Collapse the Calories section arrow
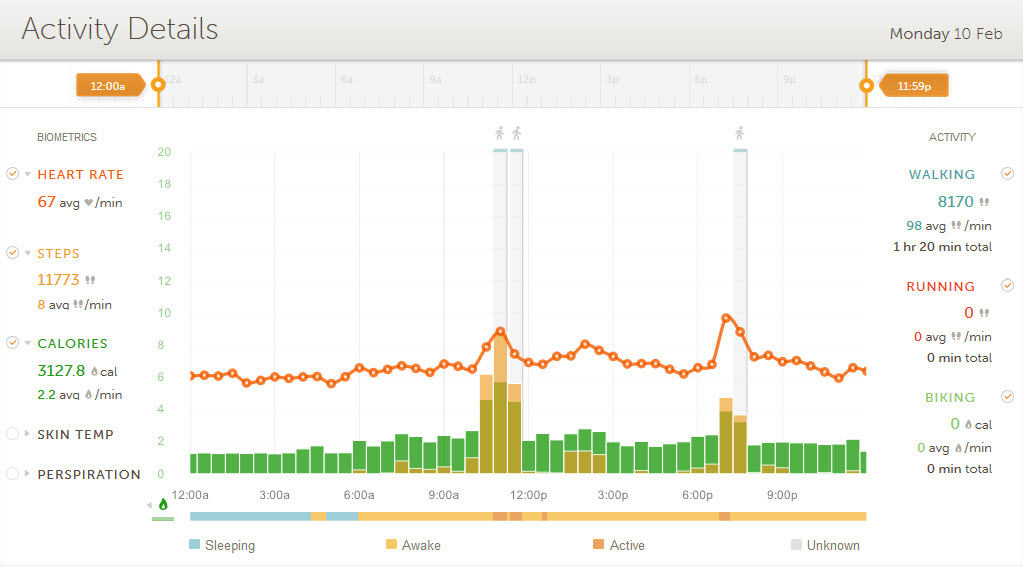This screenshot has width=1023, height=567. pyautogui.click(x=28, y=344)
